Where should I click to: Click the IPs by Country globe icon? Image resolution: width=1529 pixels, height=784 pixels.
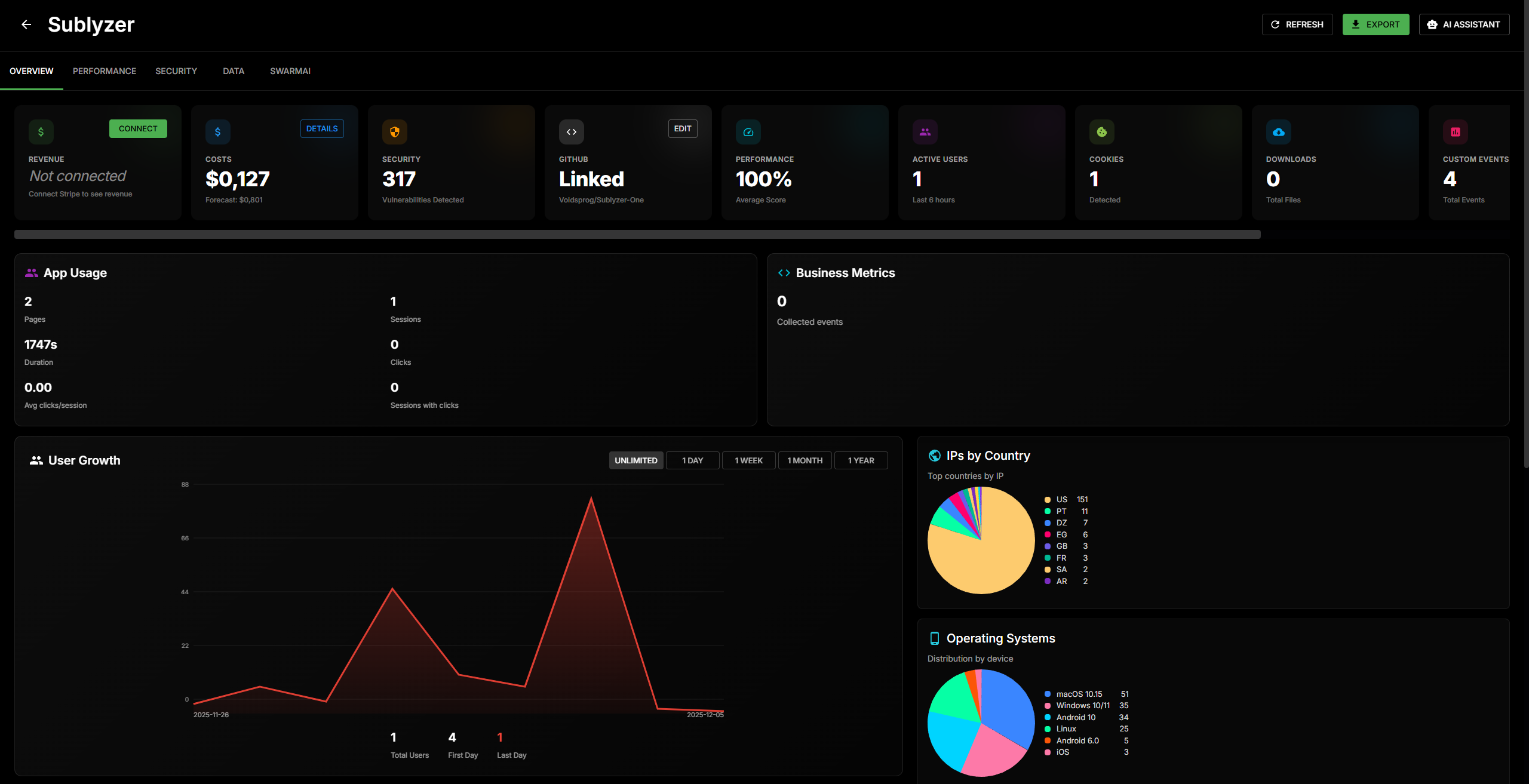934,455
